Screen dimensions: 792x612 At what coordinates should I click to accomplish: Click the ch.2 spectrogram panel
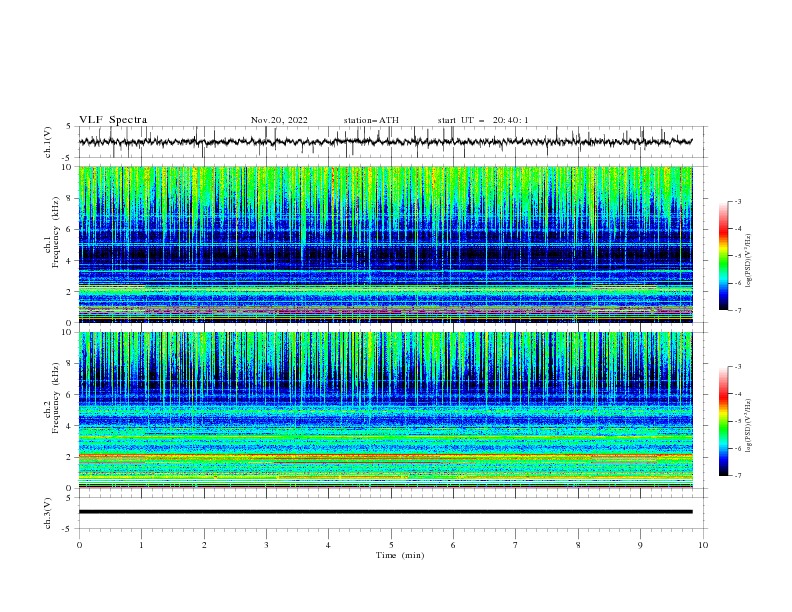pyautogui.click(x=385, y=410)
